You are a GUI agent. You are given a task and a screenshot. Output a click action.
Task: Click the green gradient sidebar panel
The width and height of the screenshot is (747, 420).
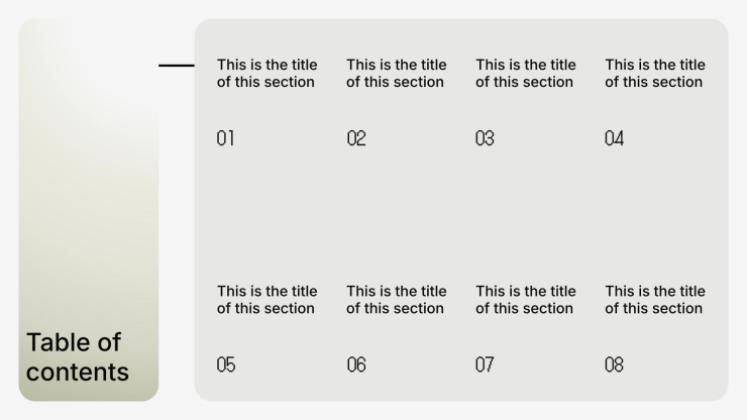coord(88,180)
